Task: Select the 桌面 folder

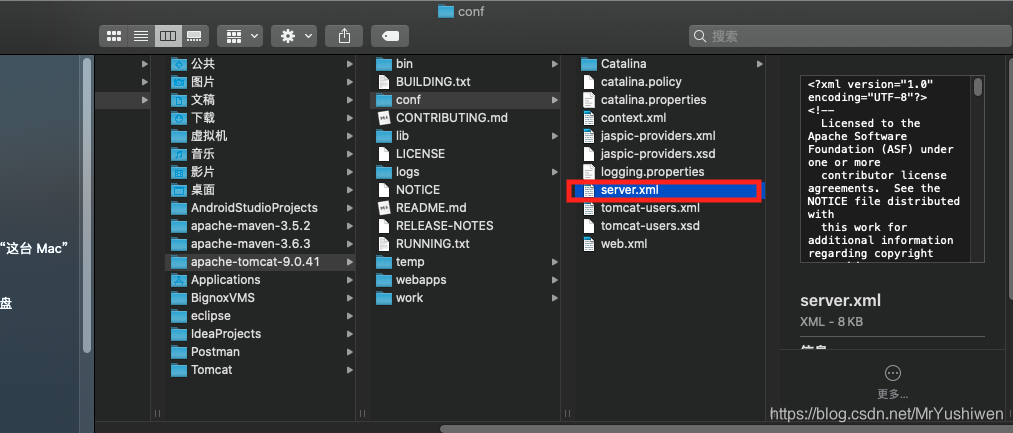Action: 260,190
